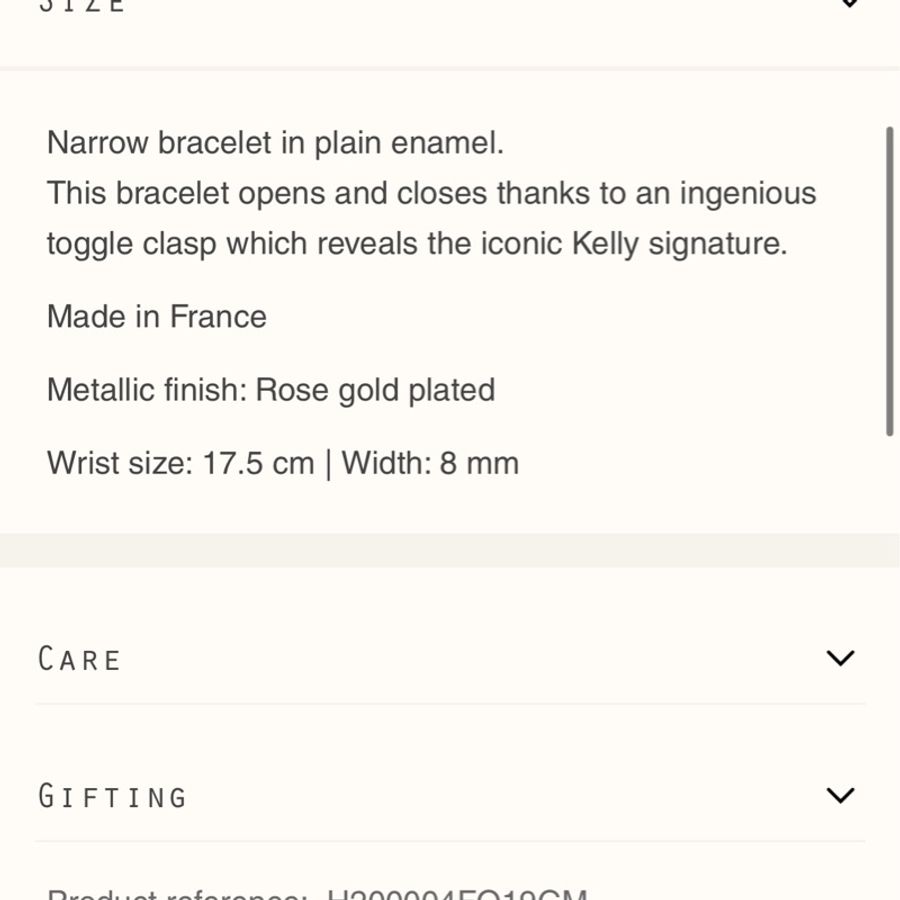Click 'Narrow bracelet in plain enamel' sentence
900x900 pixels.
276,142
